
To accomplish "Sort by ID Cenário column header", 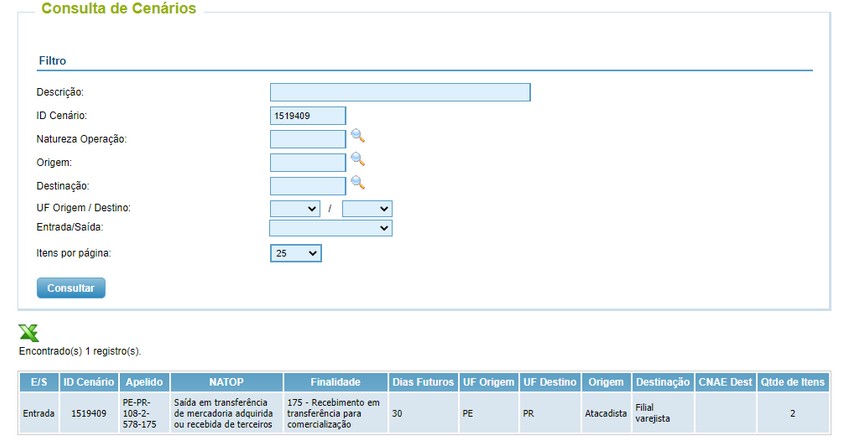I will pos(89,382).
